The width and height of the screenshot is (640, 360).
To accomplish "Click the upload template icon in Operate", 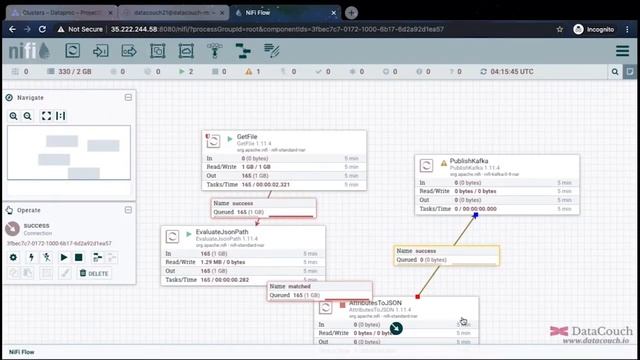I will click(112, 257).
